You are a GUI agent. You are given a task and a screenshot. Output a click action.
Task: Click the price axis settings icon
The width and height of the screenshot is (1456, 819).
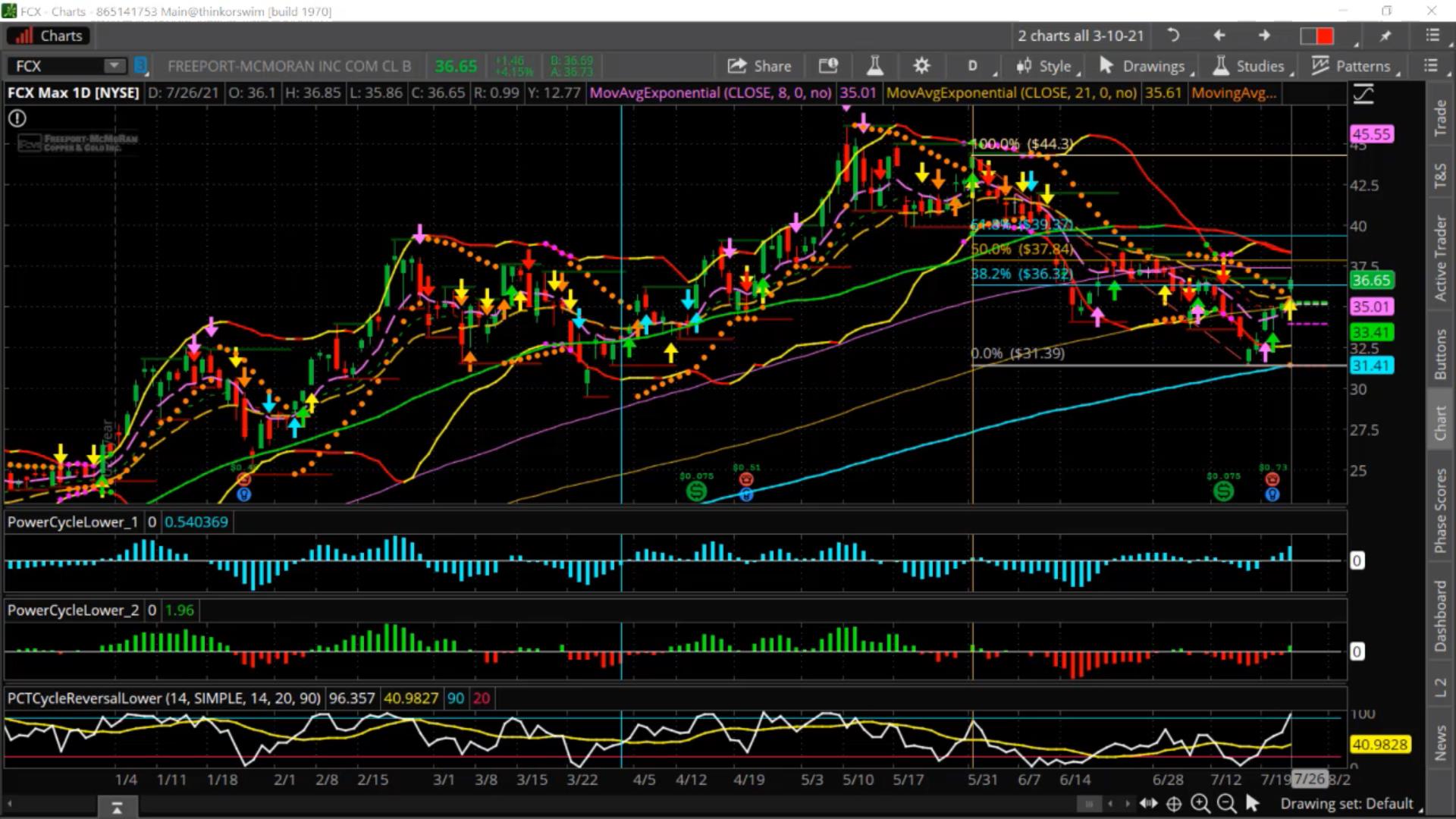pos(1363,95)
